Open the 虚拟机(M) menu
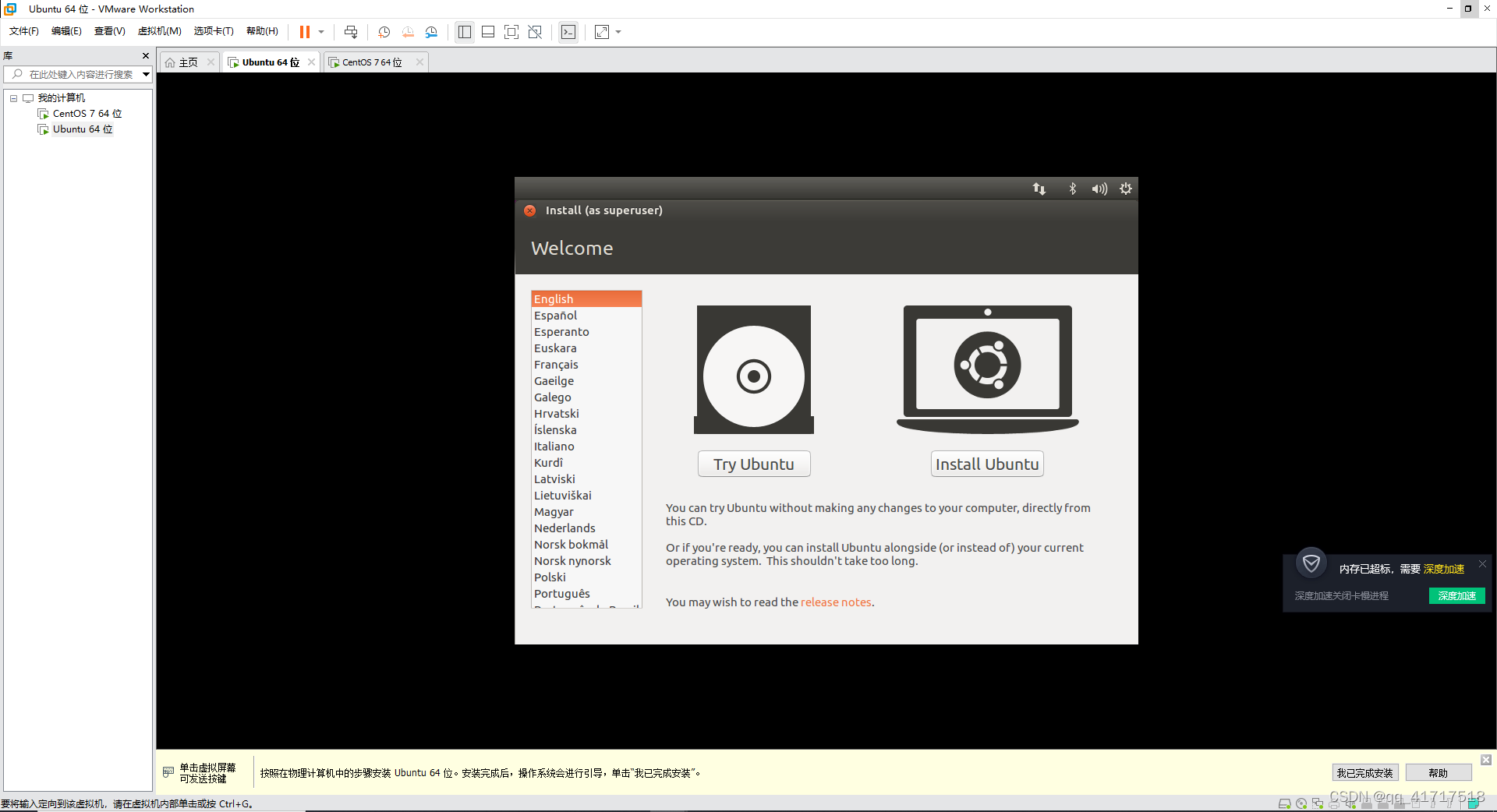The image size is (1497, 812). tap(159, 31)
